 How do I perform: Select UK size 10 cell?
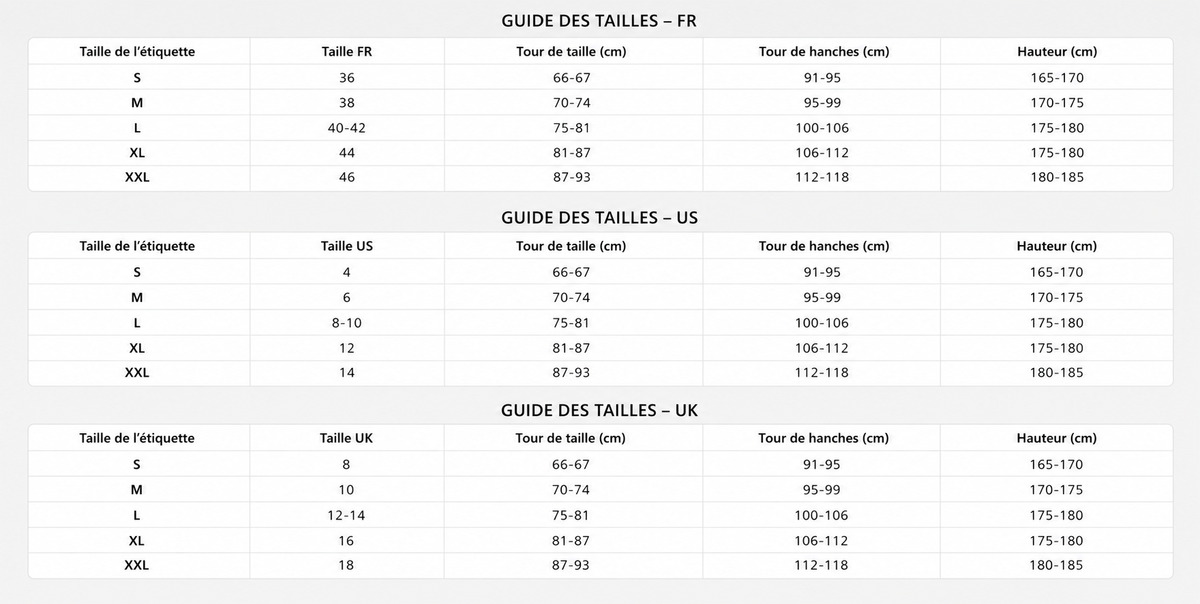click(x=347, y=490)
